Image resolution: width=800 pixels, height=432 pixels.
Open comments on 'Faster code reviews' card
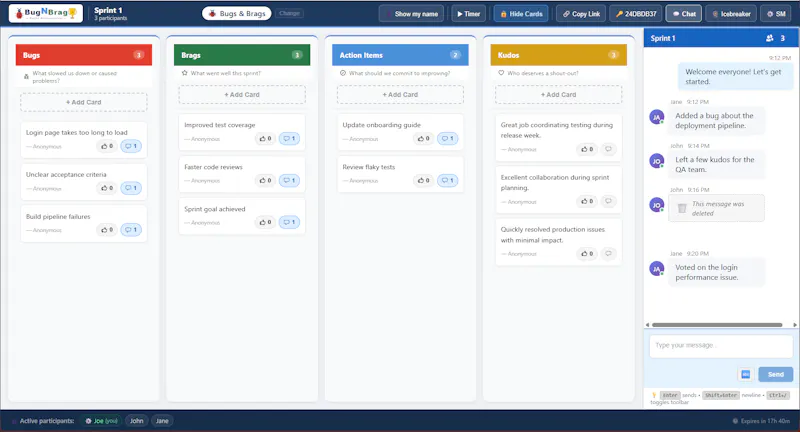289,181
